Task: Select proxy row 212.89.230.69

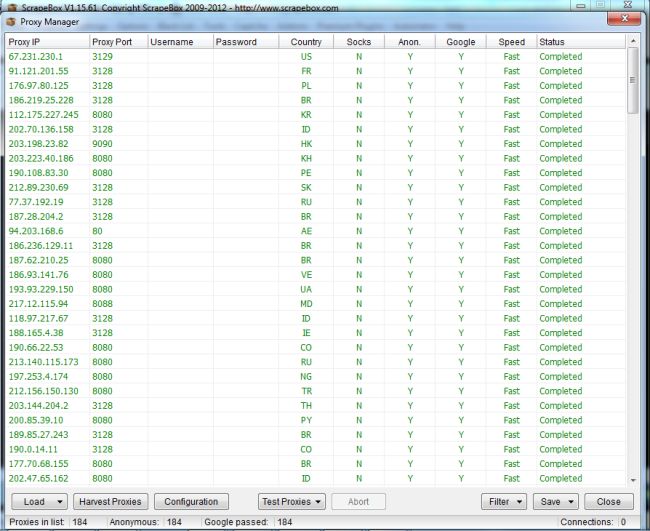Action: [315, 187]
